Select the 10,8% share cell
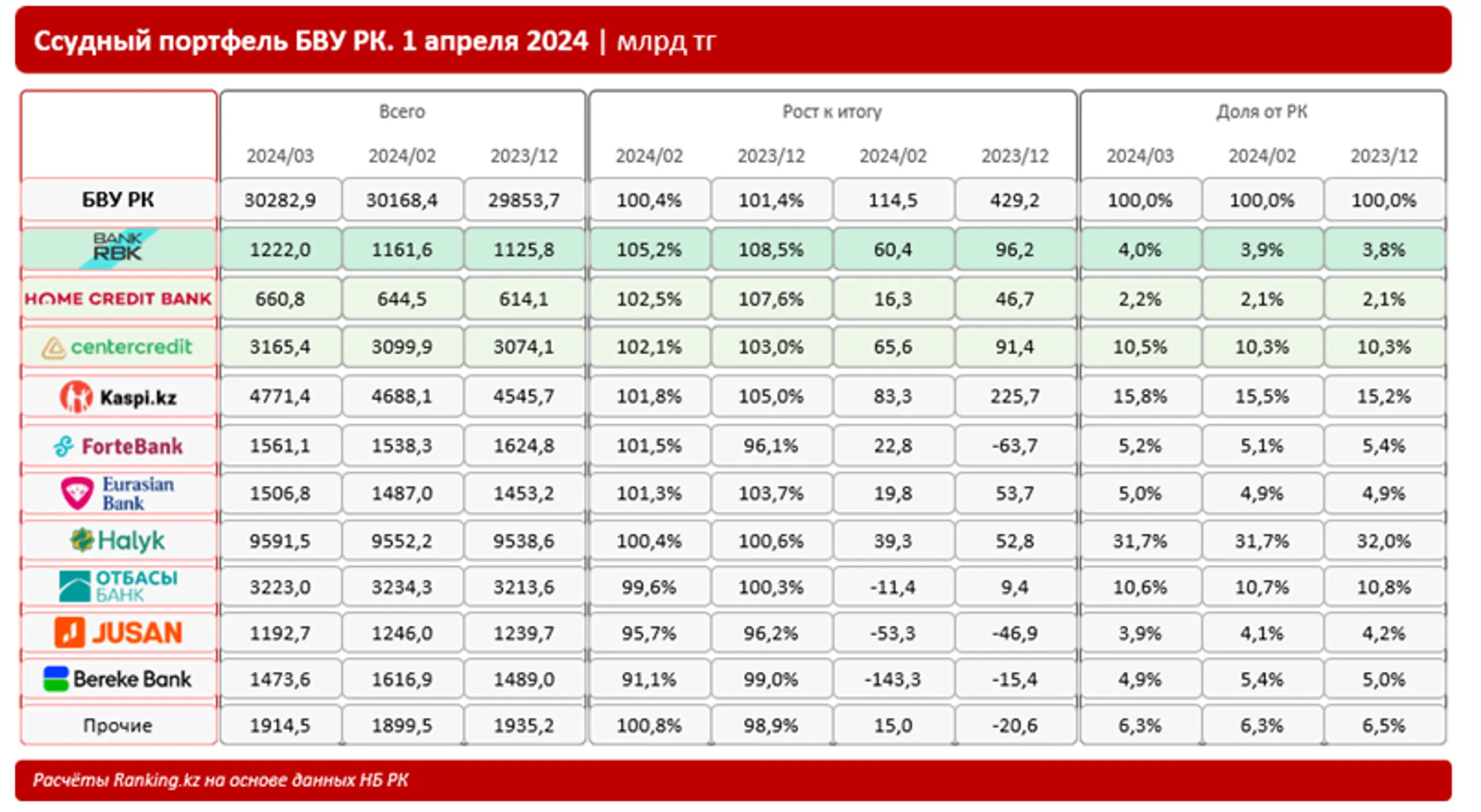1481x812 pixels. click(1384, 587)
